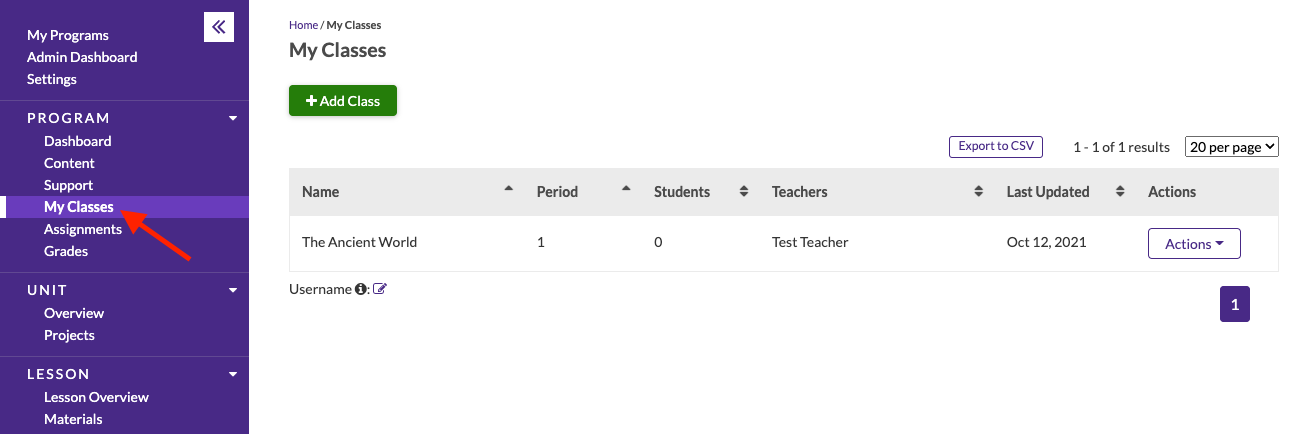Click the Add Class button

pos(343,101)
